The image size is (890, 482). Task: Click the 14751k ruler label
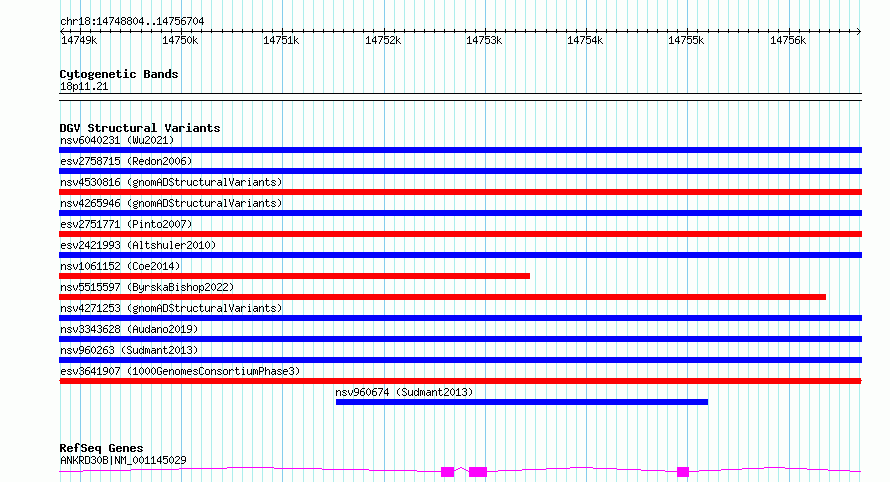point(281,40)
